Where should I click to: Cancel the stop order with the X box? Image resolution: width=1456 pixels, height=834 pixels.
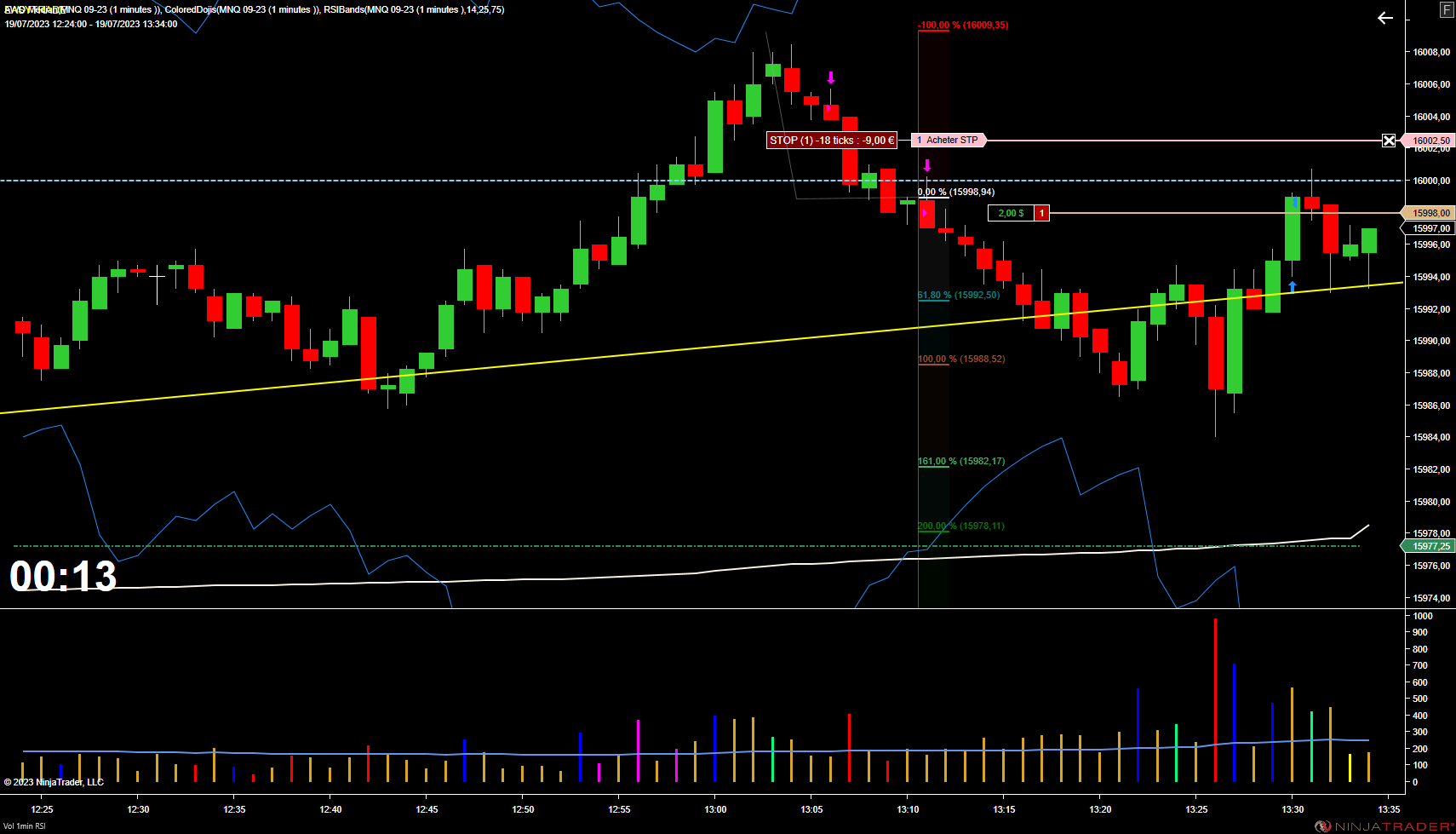(x=1389, y=141)
